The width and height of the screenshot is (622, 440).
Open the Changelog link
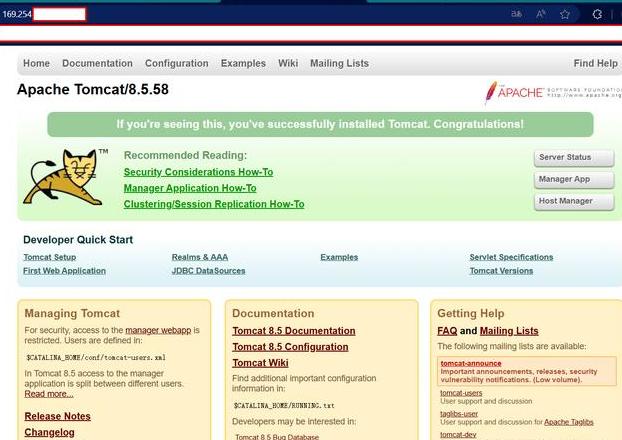(x=50, y=432)
